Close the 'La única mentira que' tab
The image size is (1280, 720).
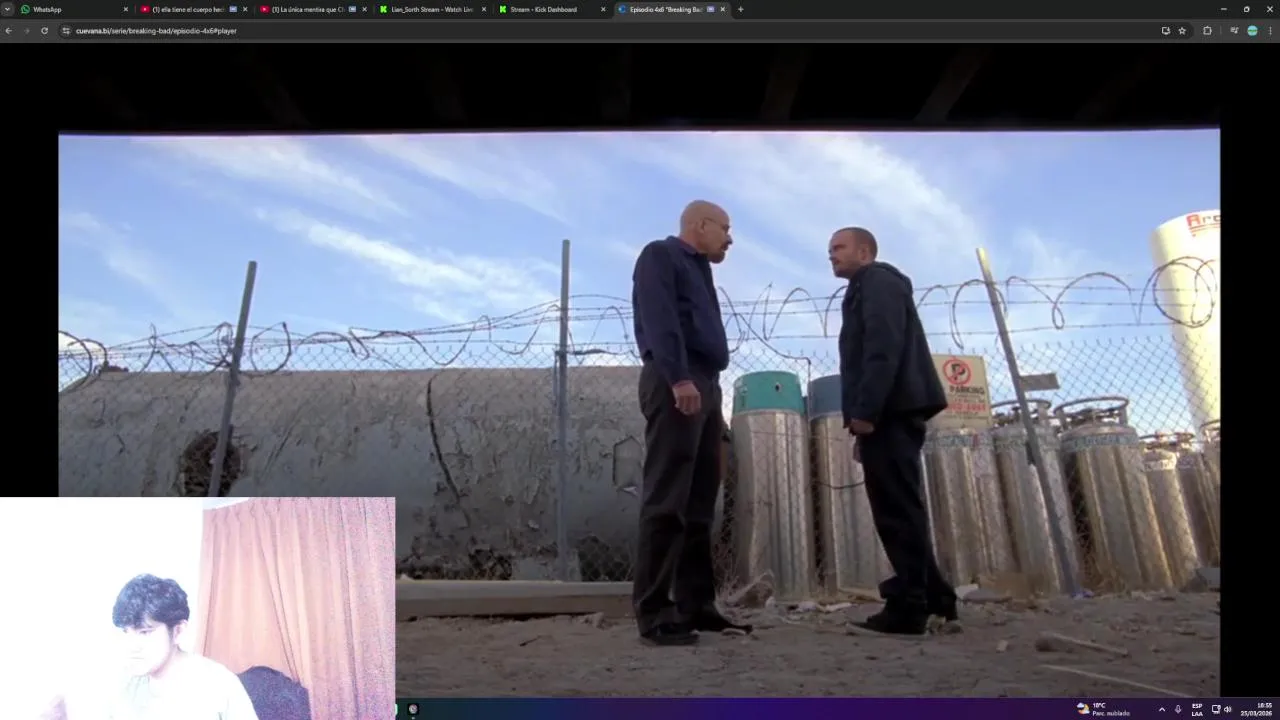364,9
